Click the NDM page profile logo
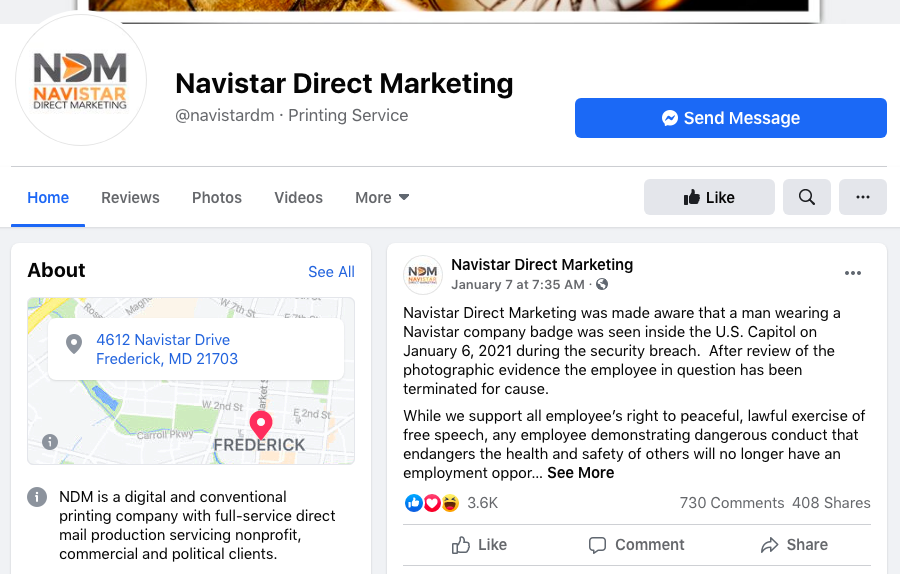Screen dimensions: 900x574 [x=80, y=80]
